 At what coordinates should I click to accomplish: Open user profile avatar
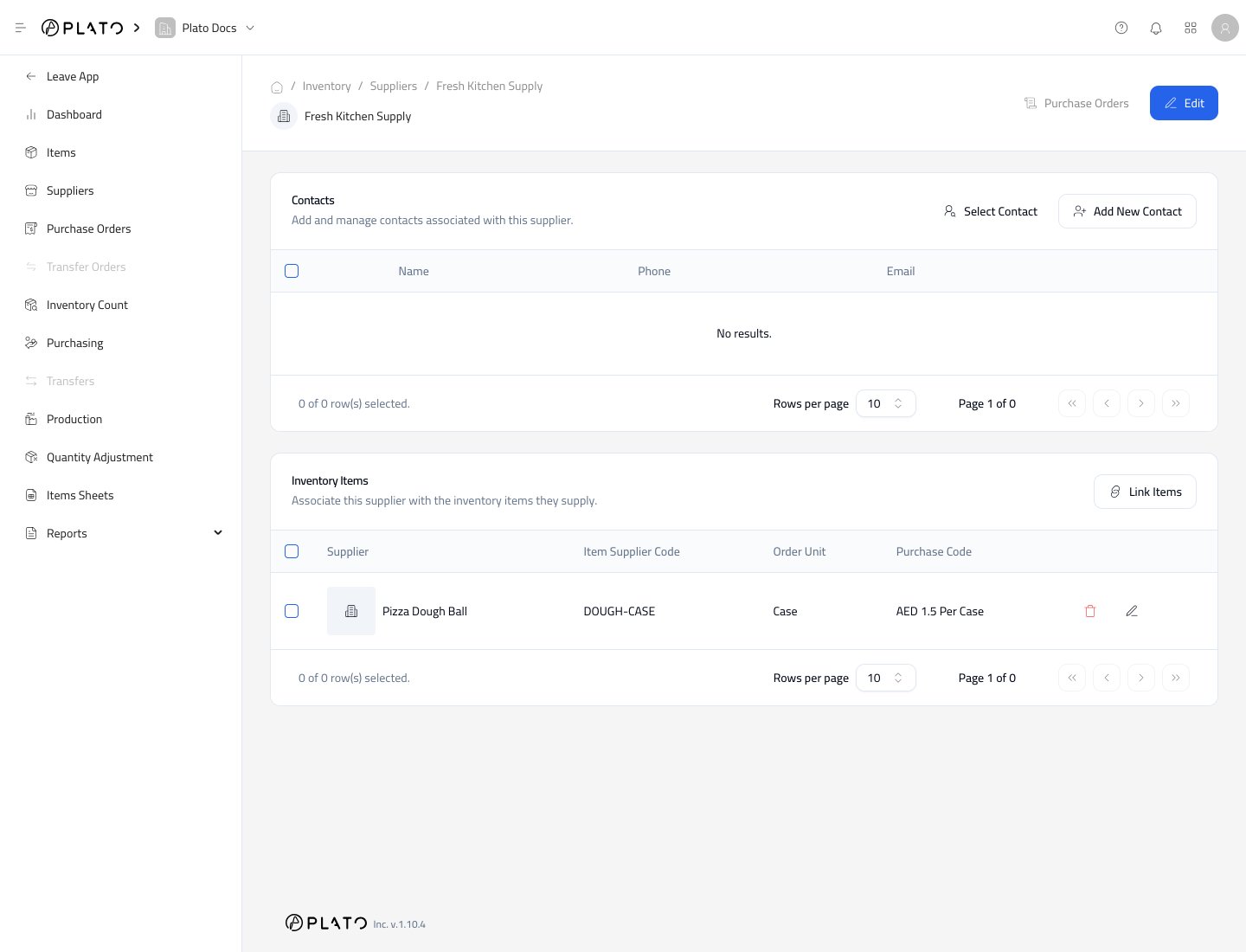(x=1225, y=28)
